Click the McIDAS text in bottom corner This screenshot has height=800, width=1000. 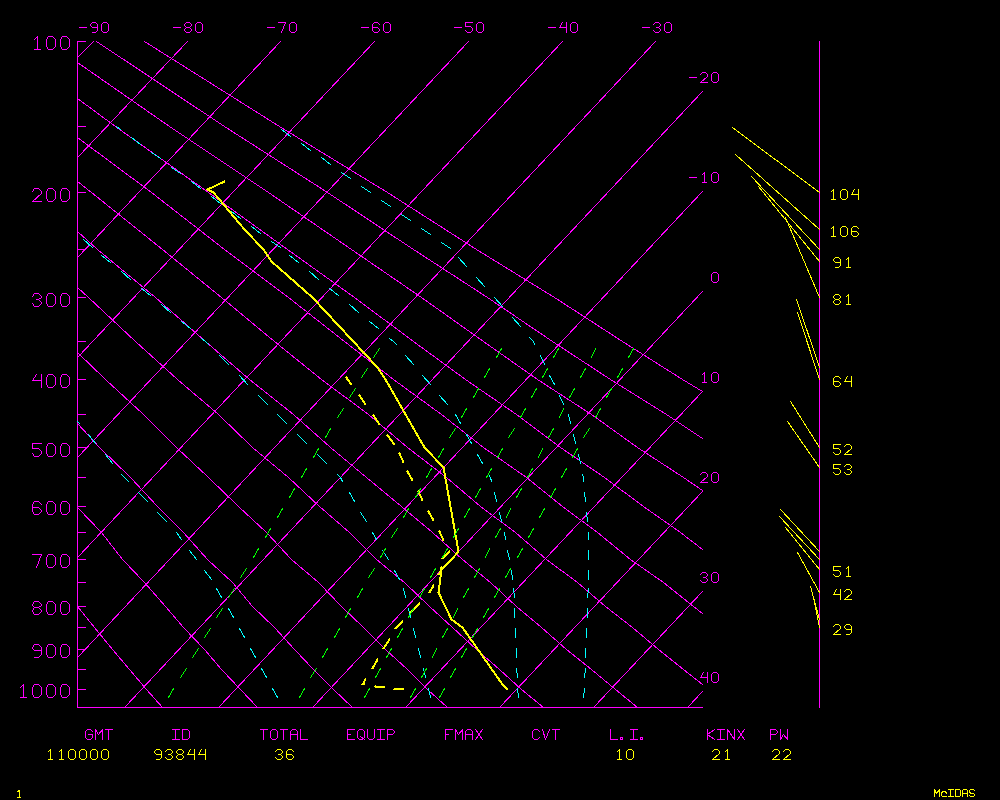point(954,793)
